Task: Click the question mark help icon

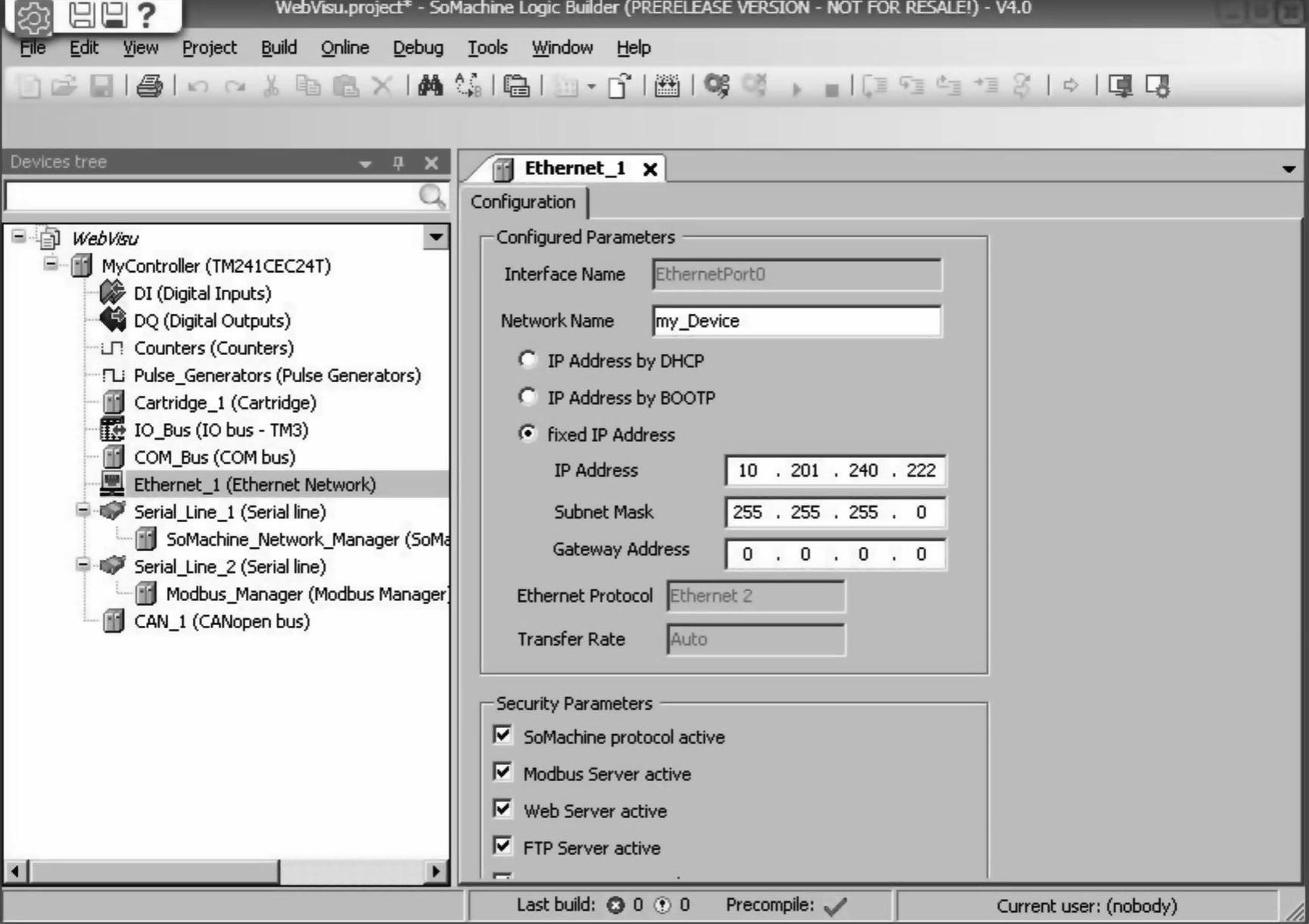Action: pyautogui.click(x=146, y=15)
